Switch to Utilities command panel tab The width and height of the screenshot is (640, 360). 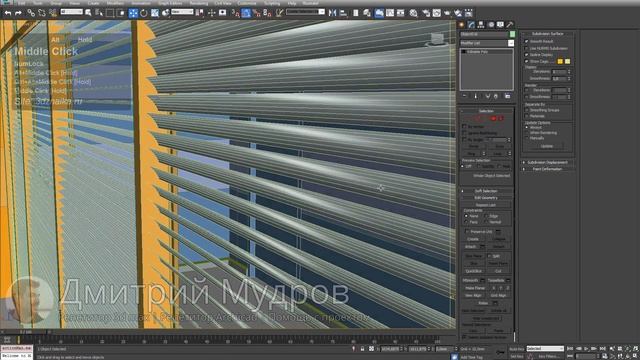(x=510, y=24)
